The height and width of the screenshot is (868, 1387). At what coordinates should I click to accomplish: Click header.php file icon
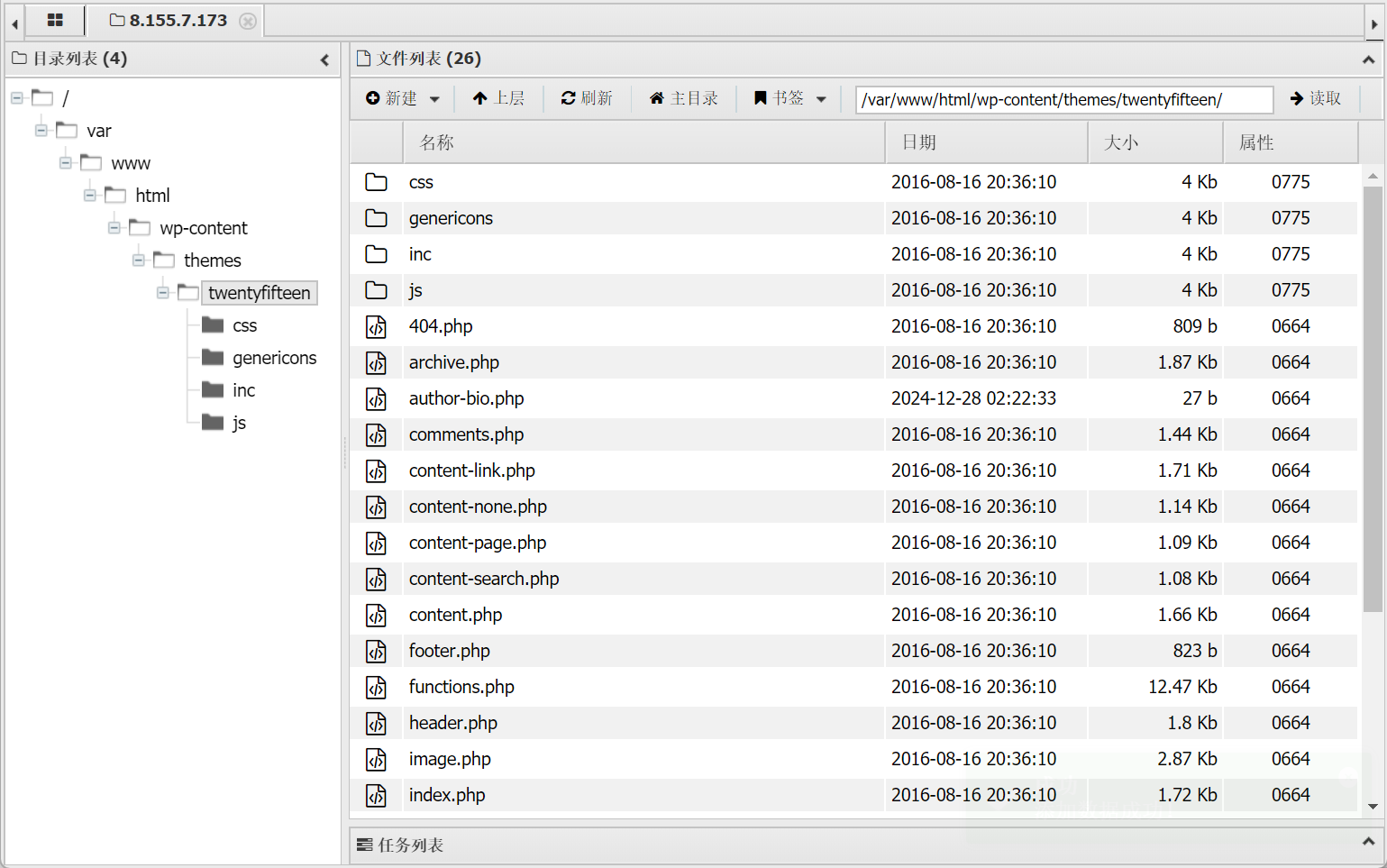376,723
